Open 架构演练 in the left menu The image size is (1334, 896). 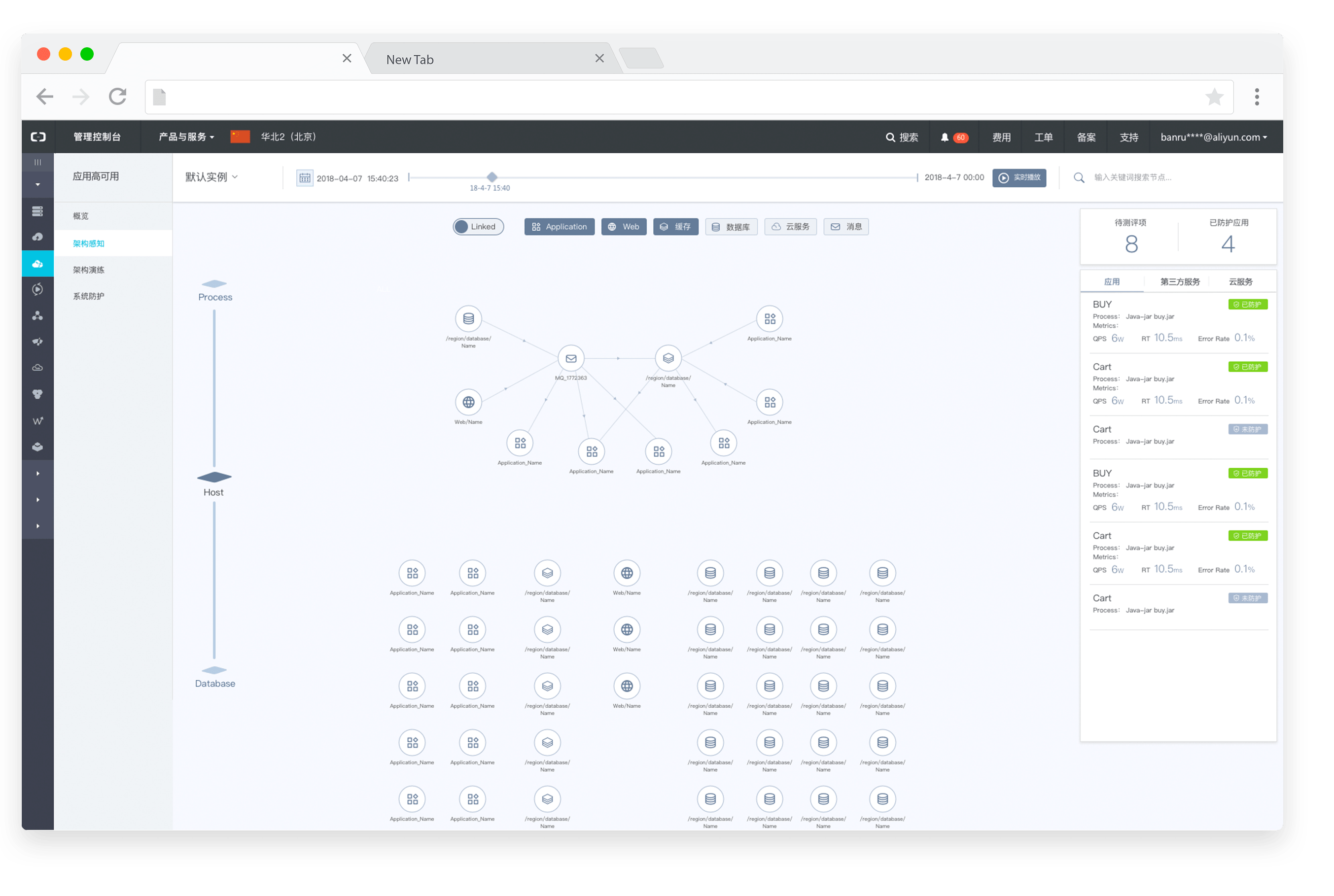tap(89, 270)
